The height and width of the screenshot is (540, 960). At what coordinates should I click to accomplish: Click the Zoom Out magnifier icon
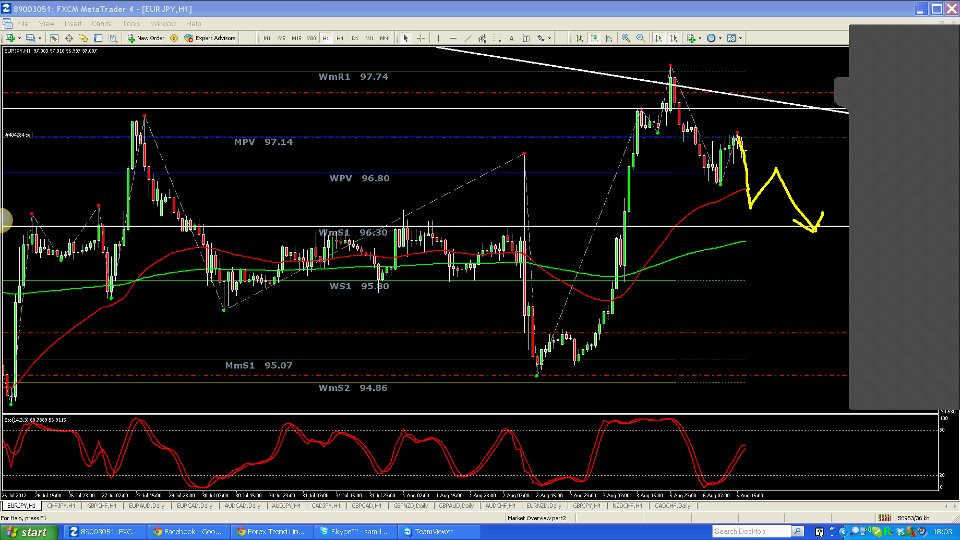click(640, 38)
